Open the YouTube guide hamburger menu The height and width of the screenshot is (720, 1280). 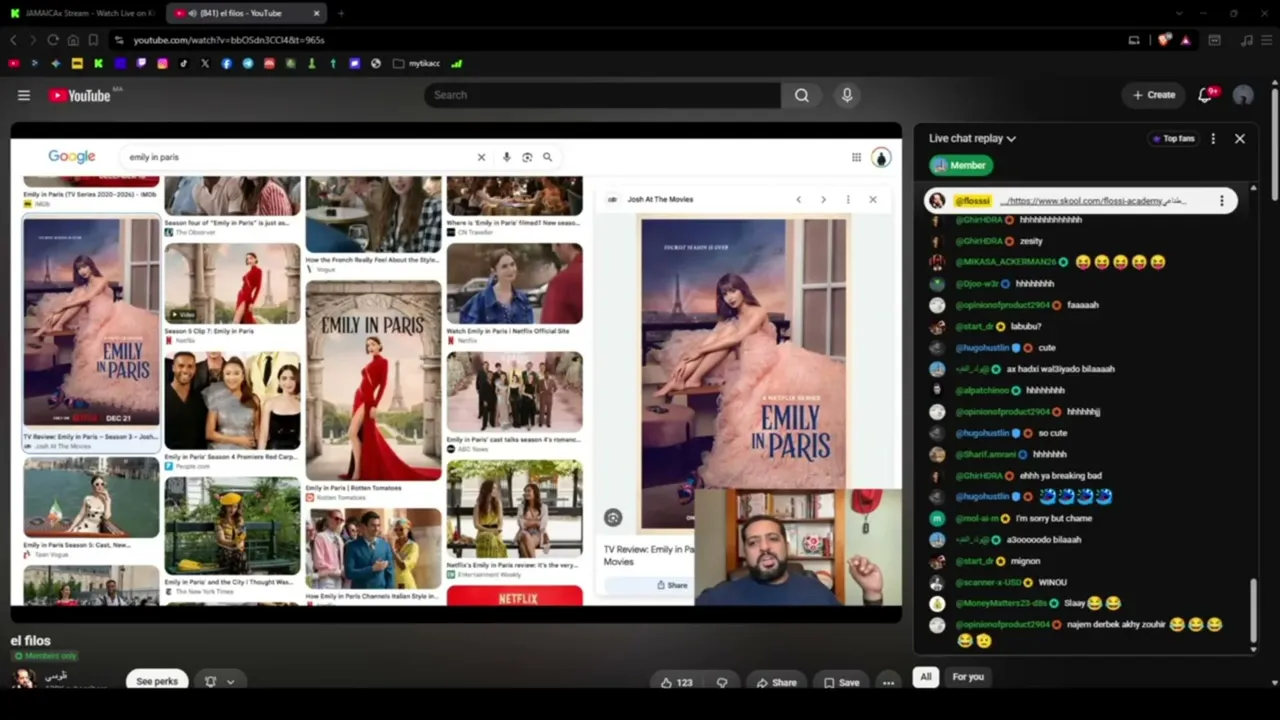pos(24,95)
